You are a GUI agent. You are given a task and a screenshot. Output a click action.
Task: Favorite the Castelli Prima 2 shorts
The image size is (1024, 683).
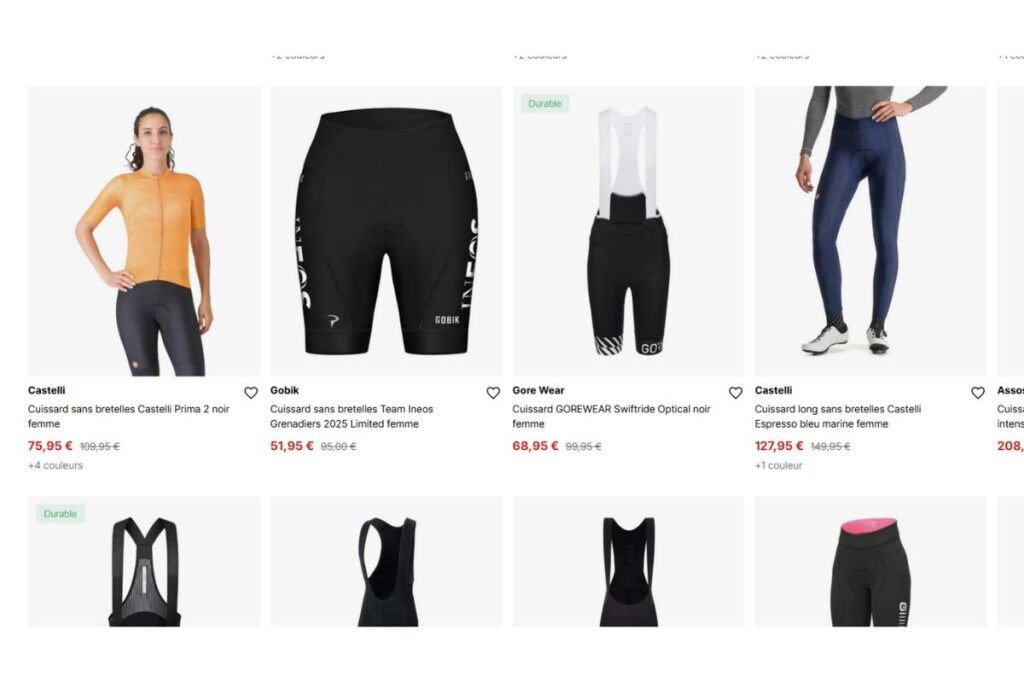[x=251, y=392]
